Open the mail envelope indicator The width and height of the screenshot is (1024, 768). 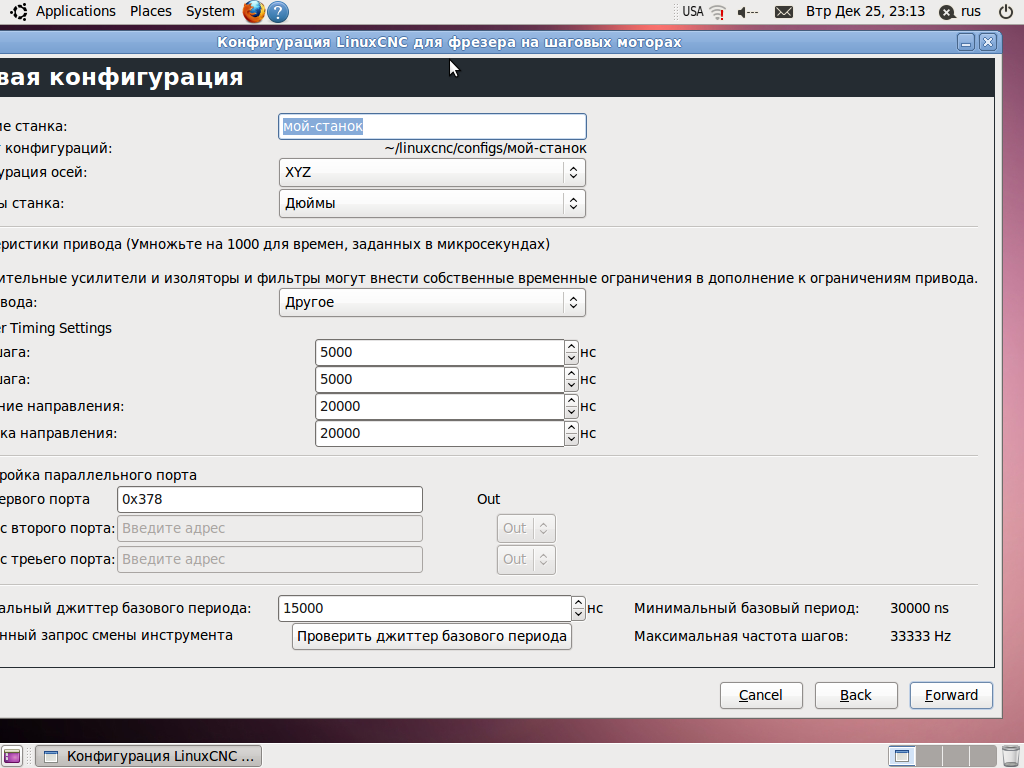click(x=784, y=12)
